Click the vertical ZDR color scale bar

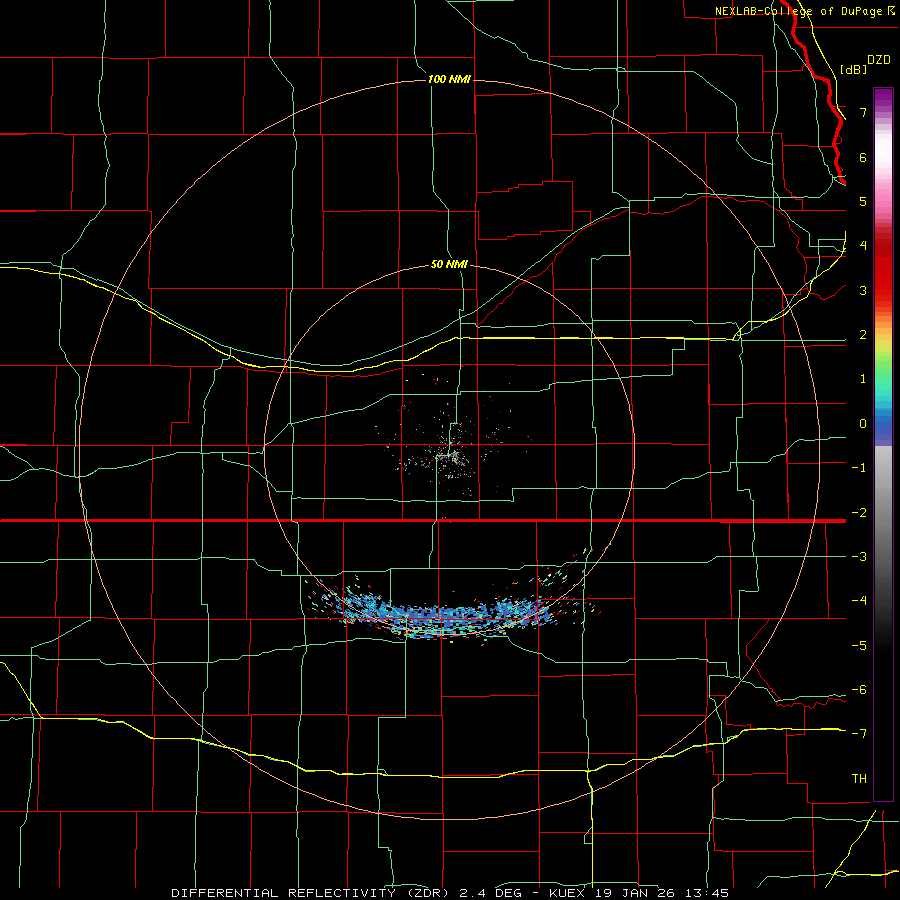coord(883,444)
